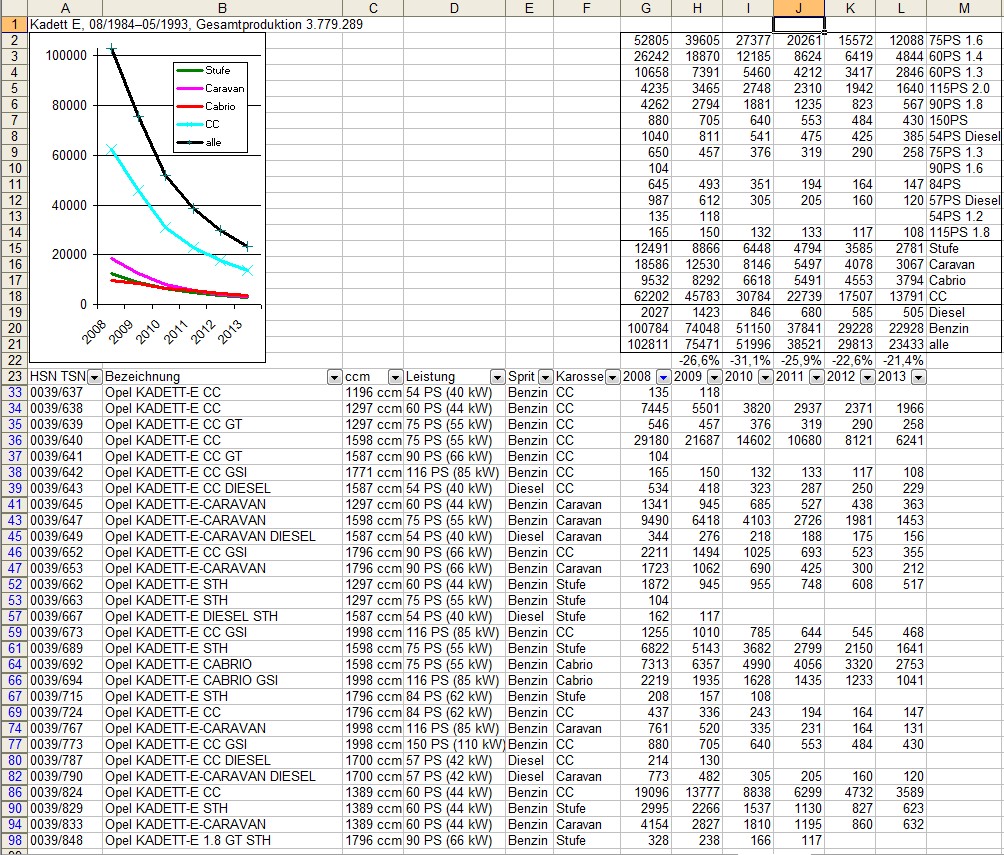
Task: Click the Cabrio legend entry in chart
Action: 220,107
